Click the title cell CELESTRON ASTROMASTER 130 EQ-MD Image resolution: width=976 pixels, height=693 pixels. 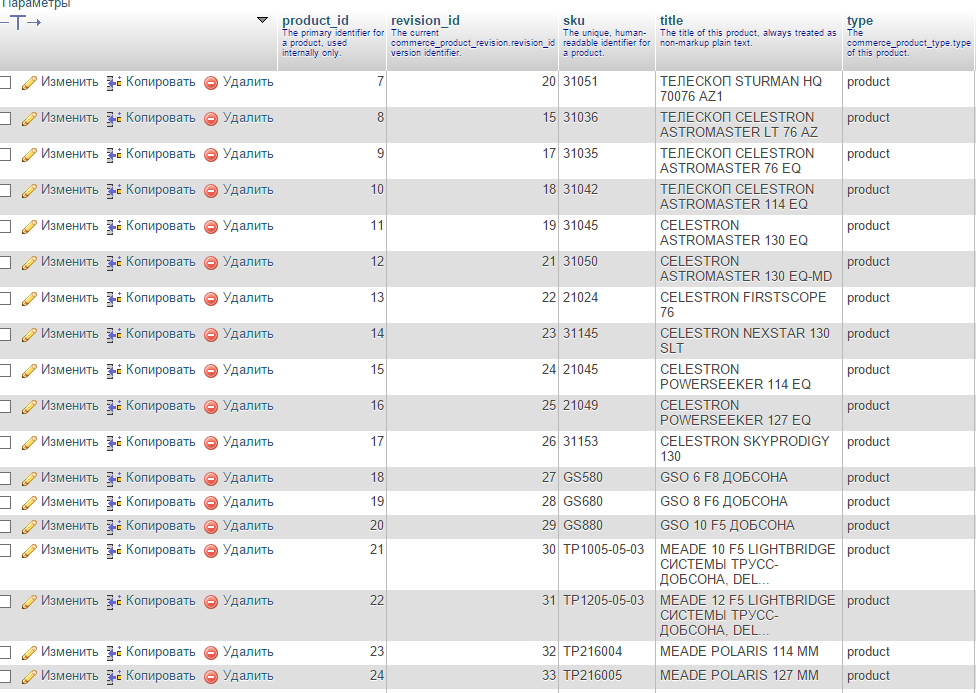tap(746, 269)
